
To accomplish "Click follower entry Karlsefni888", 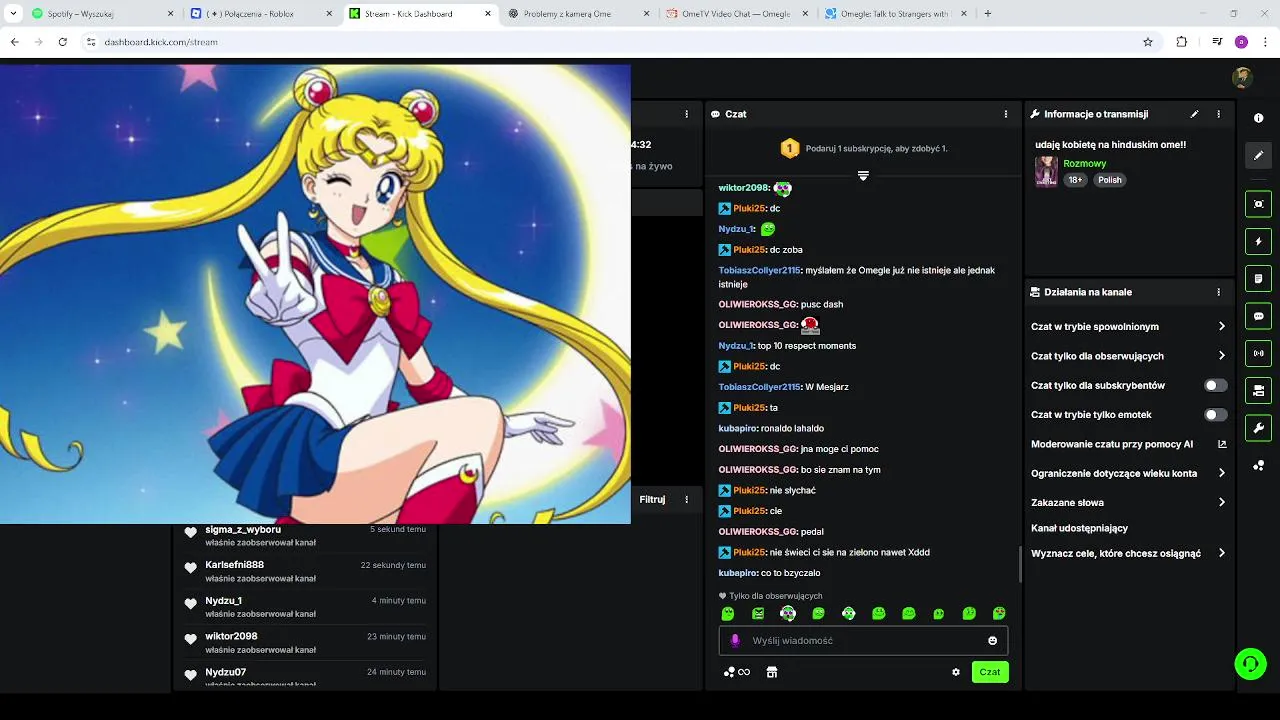I will tap(305, 571).
